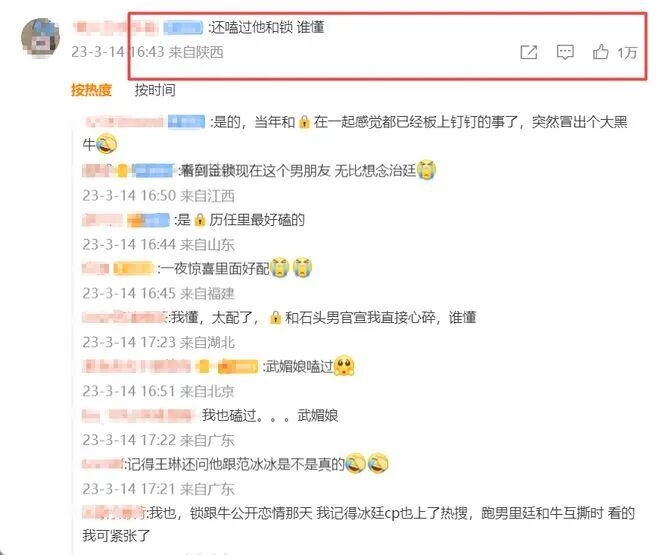The height and width of the screenshot is (555, 660).
Task: Click the commenter's blurred profile avatar
Action: [40, 38]
